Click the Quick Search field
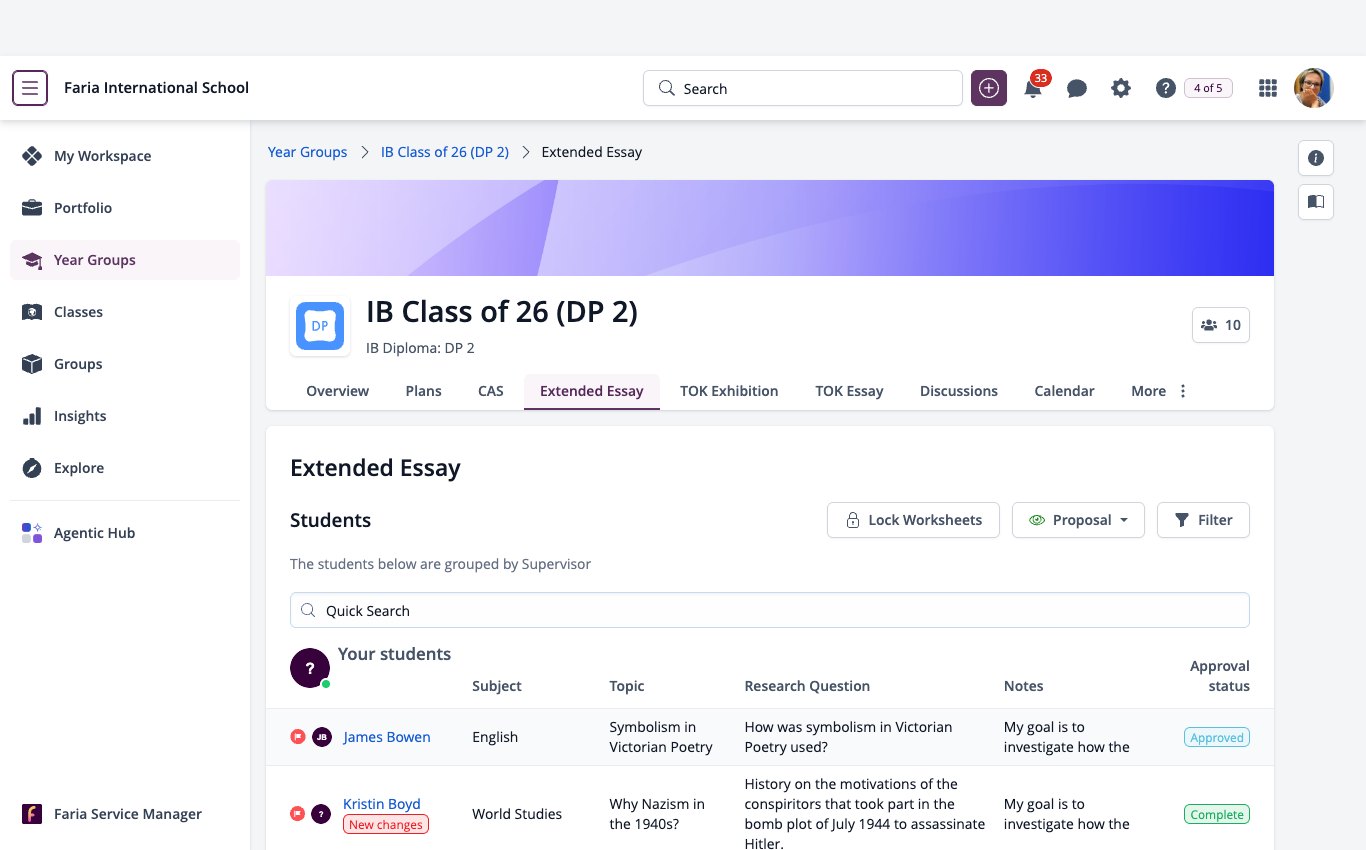Viewport: 1366px width, 850px height. [769, 610]
